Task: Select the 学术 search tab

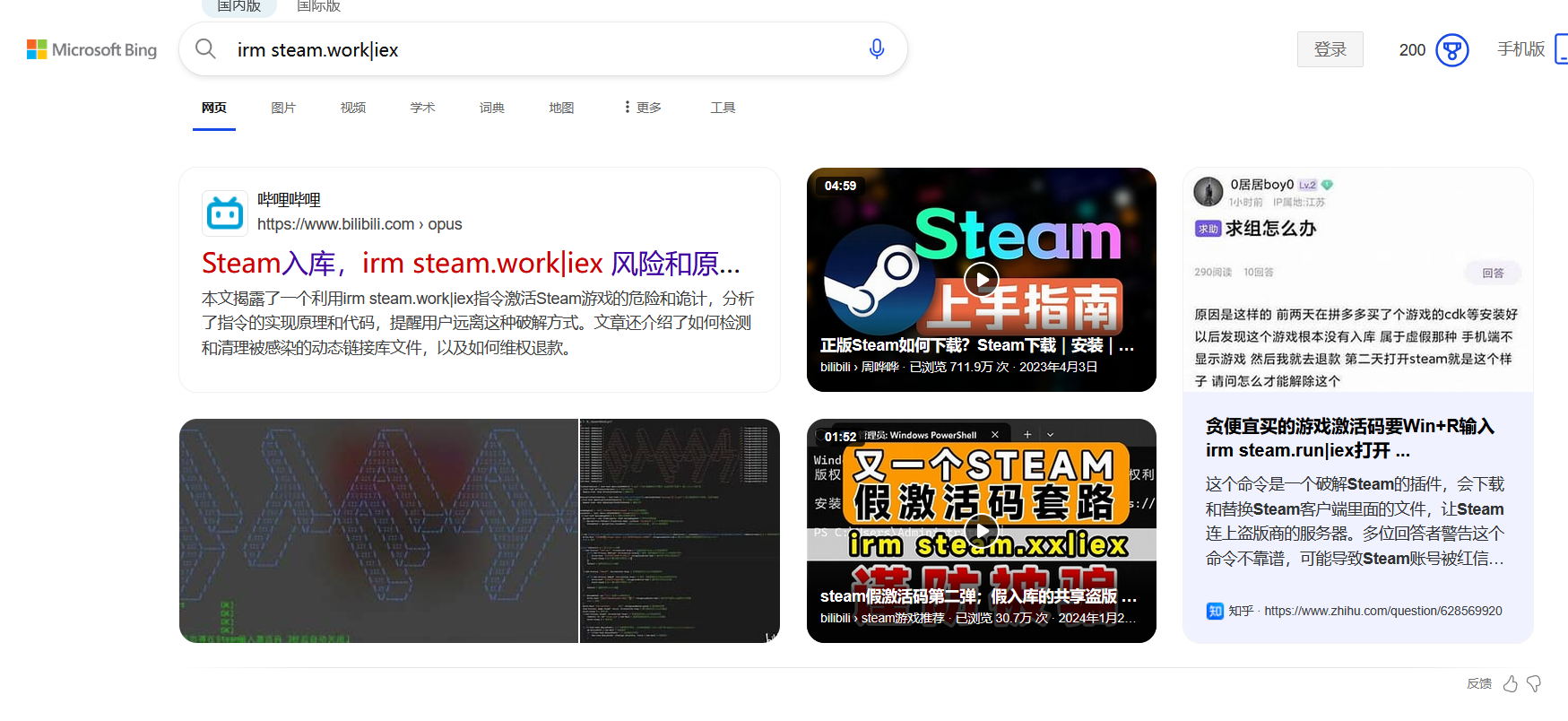Action: point(422,108)
